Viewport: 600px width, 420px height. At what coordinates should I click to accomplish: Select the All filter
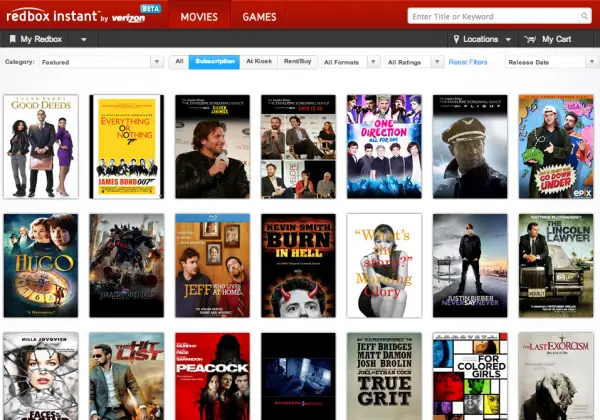[x=179, y=62]
